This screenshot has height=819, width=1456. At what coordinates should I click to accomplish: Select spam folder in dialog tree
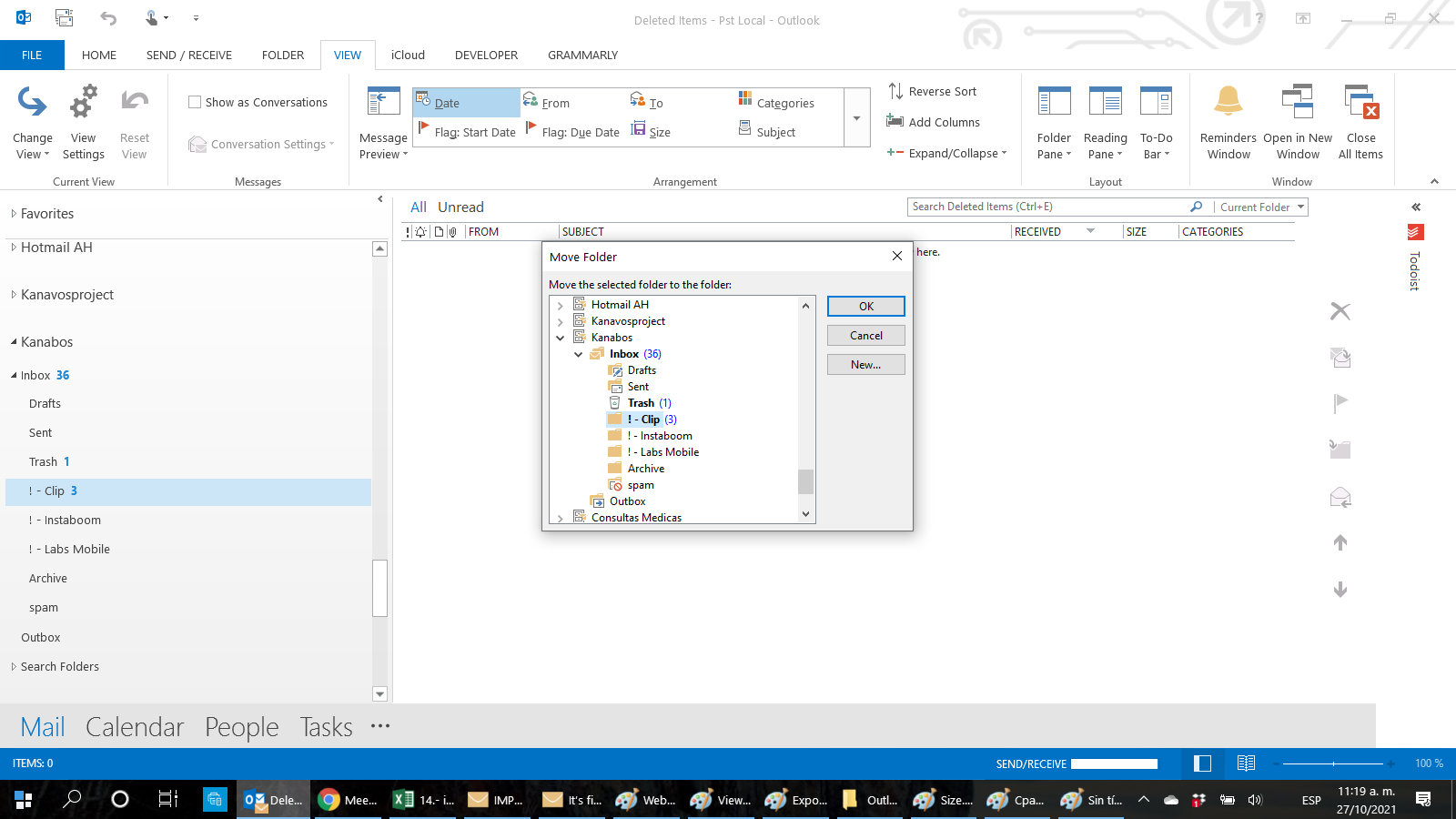pos(641,485)
